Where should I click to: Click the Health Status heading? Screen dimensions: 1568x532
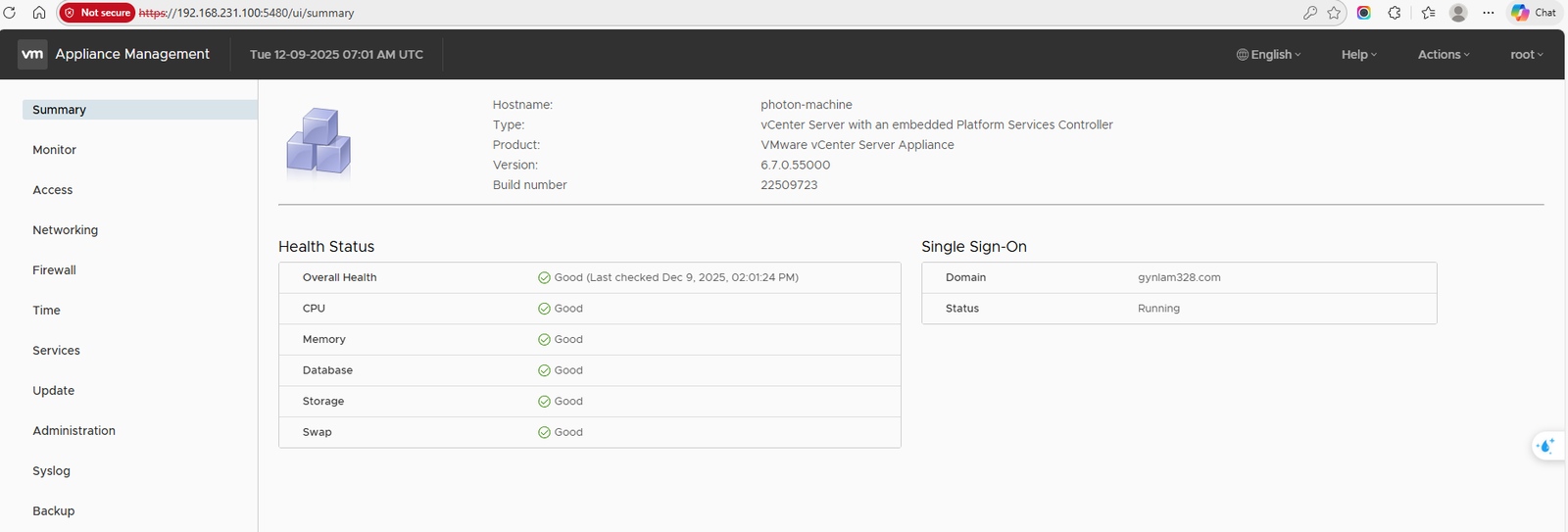326,247
